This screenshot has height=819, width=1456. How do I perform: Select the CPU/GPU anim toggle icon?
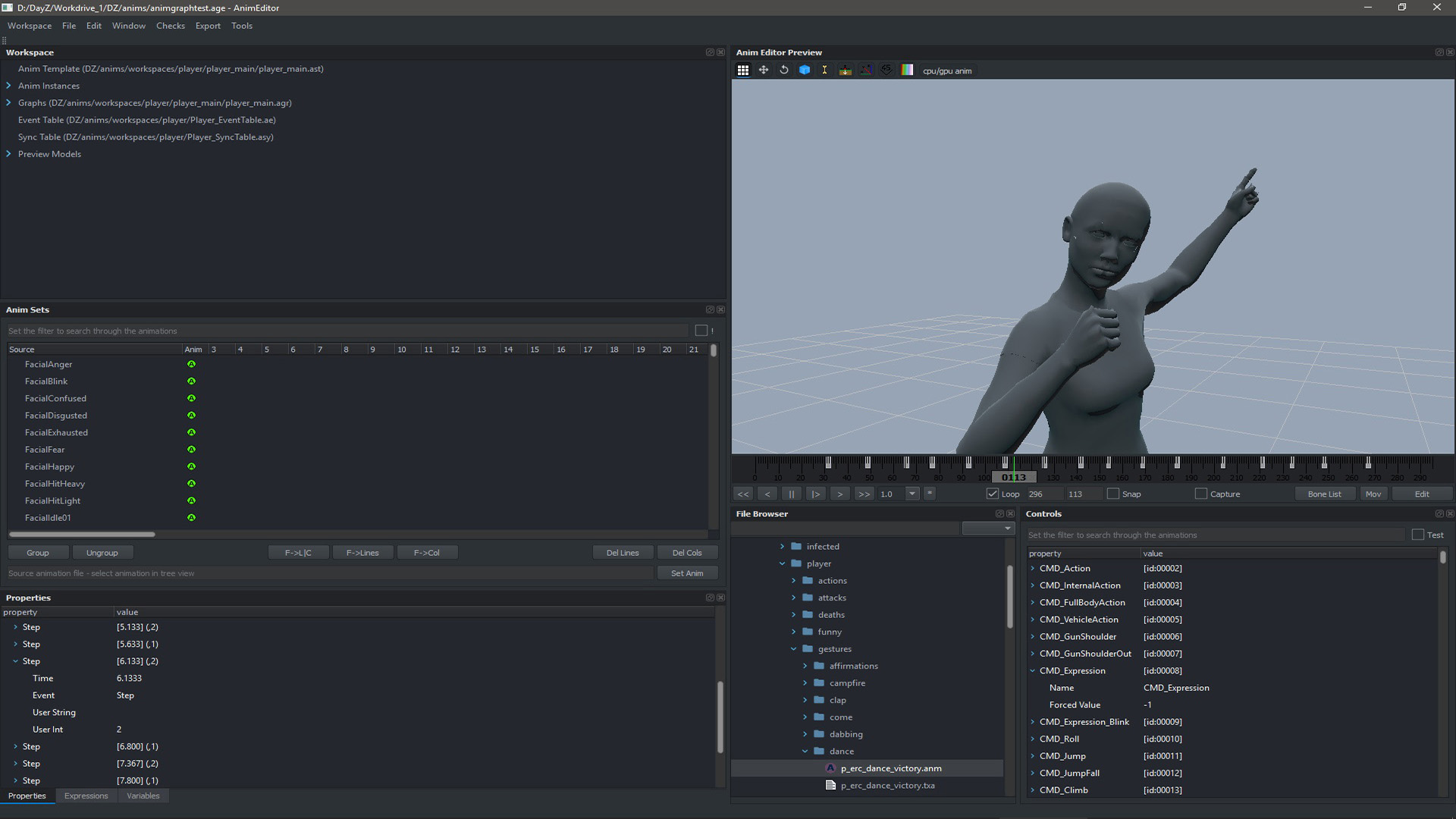click(906, 70)
